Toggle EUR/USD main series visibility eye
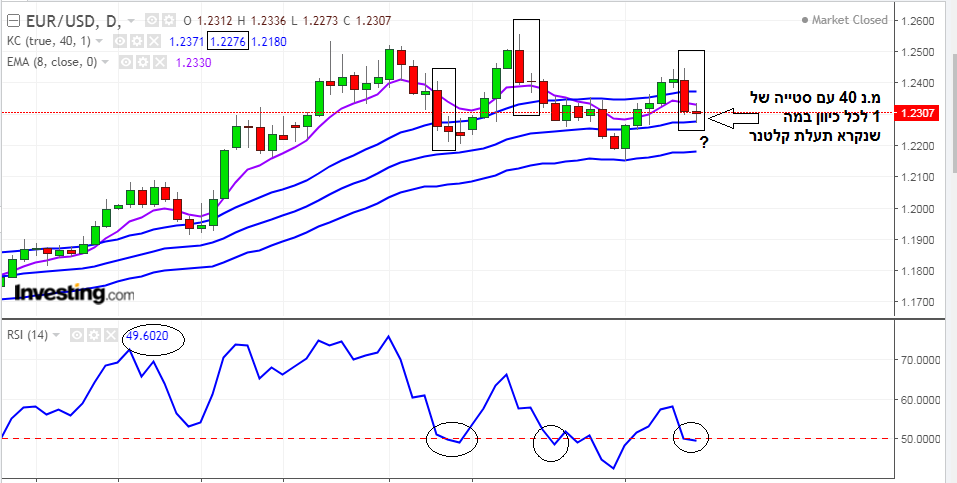Image resolution: width=957 pixels, height=483 pixels. (x=153, y=21)
